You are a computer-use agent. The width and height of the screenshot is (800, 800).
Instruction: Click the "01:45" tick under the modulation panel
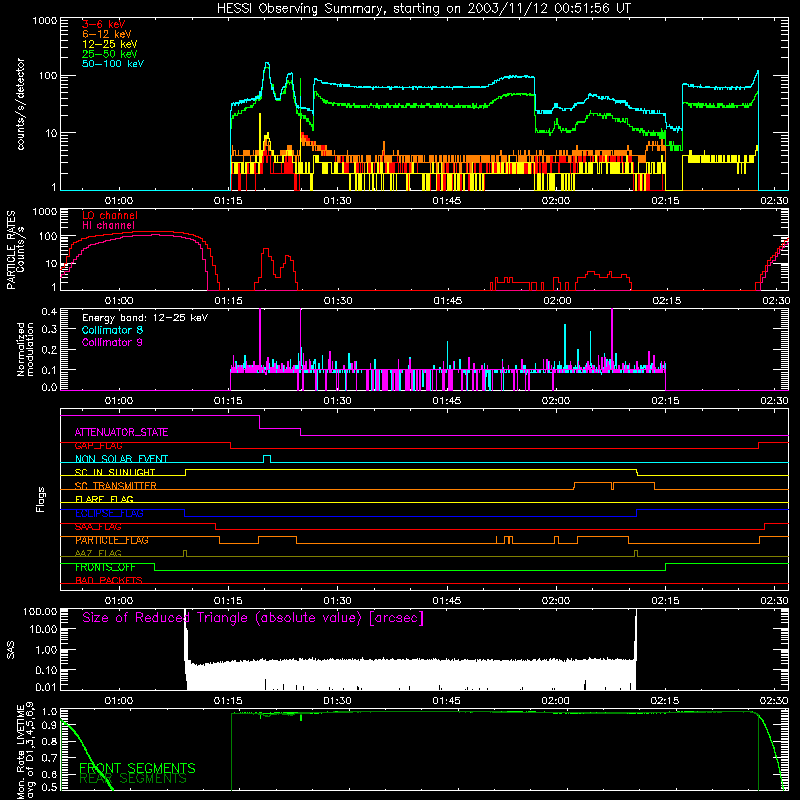447,401
